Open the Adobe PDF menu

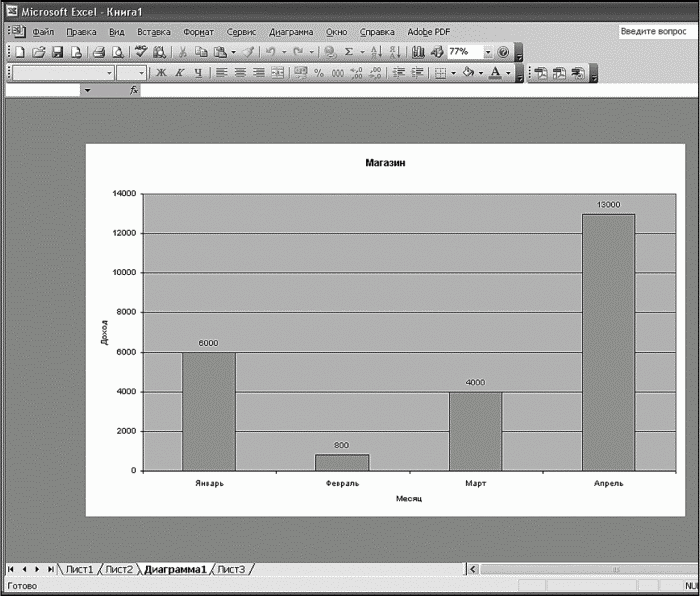429,32
